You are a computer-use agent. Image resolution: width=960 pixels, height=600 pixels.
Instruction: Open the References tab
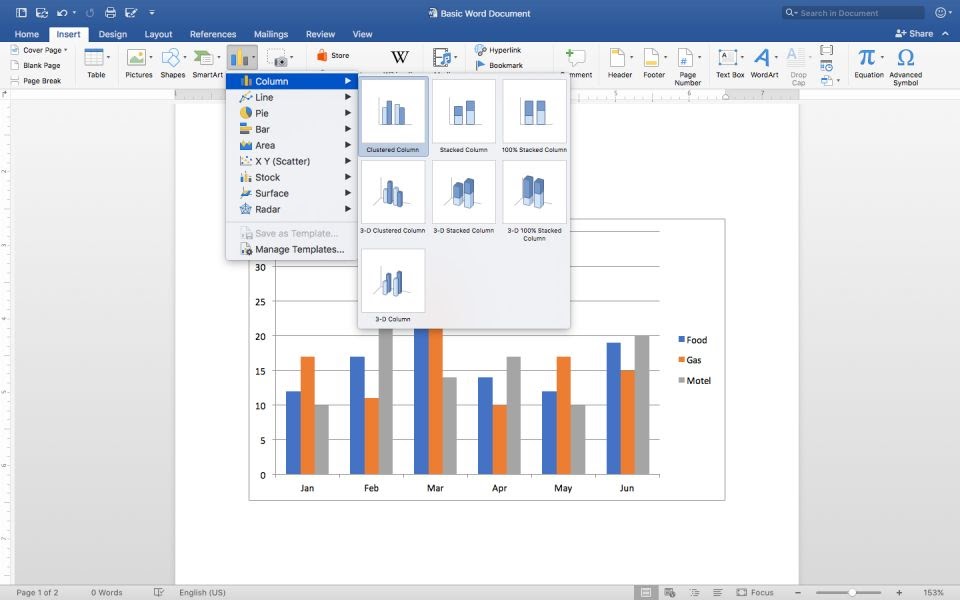point(212,34)
